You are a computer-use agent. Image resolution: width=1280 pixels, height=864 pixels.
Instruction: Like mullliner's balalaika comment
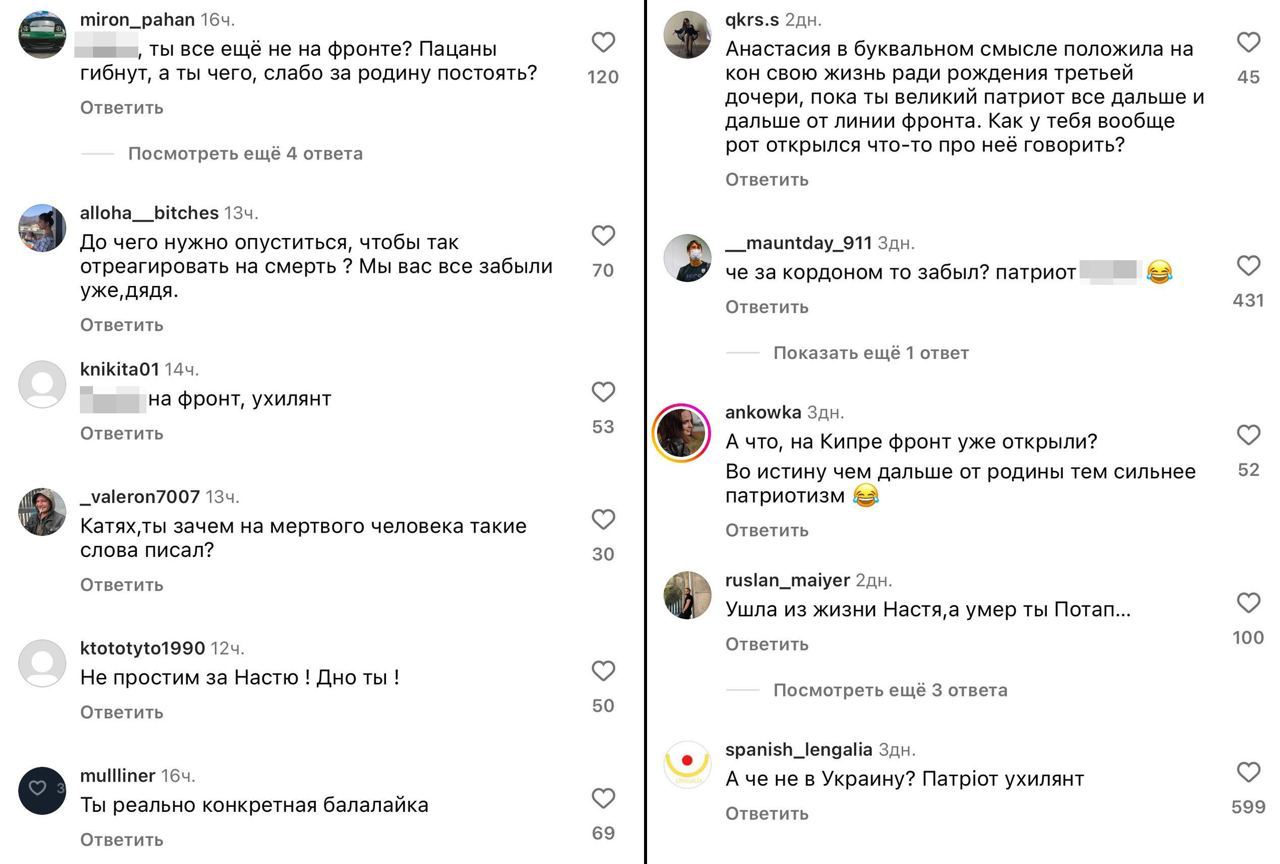tap(603, 798)
